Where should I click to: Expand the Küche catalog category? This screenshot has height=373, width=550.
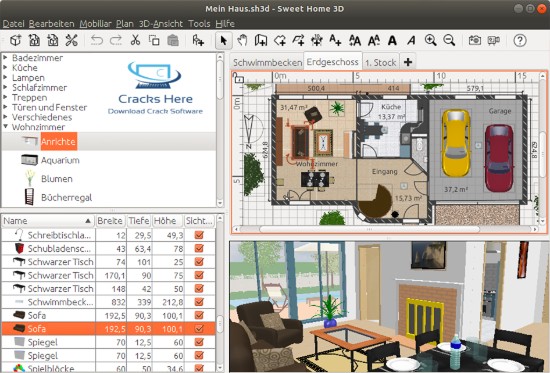pos(6,67)
